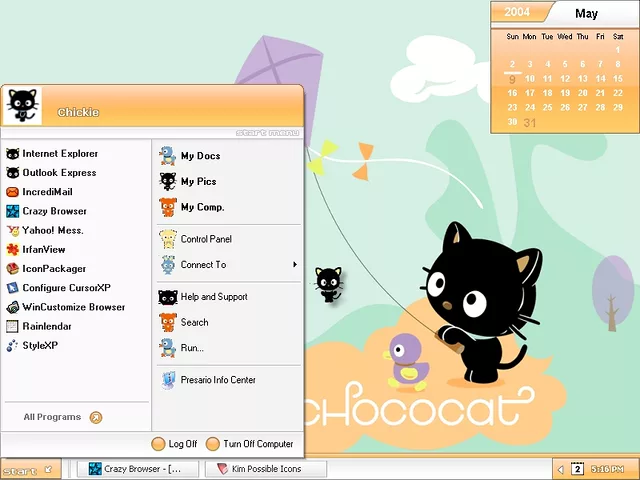Click Search menu text

tap(194, 322)
